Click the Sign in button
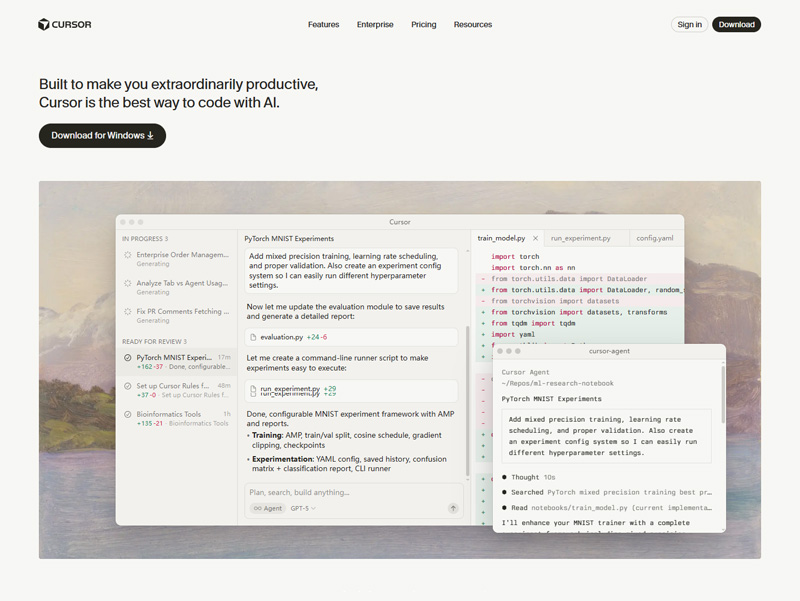Viewport: 800px width, 601px height. pyautogui.click(x=689, y=24)
